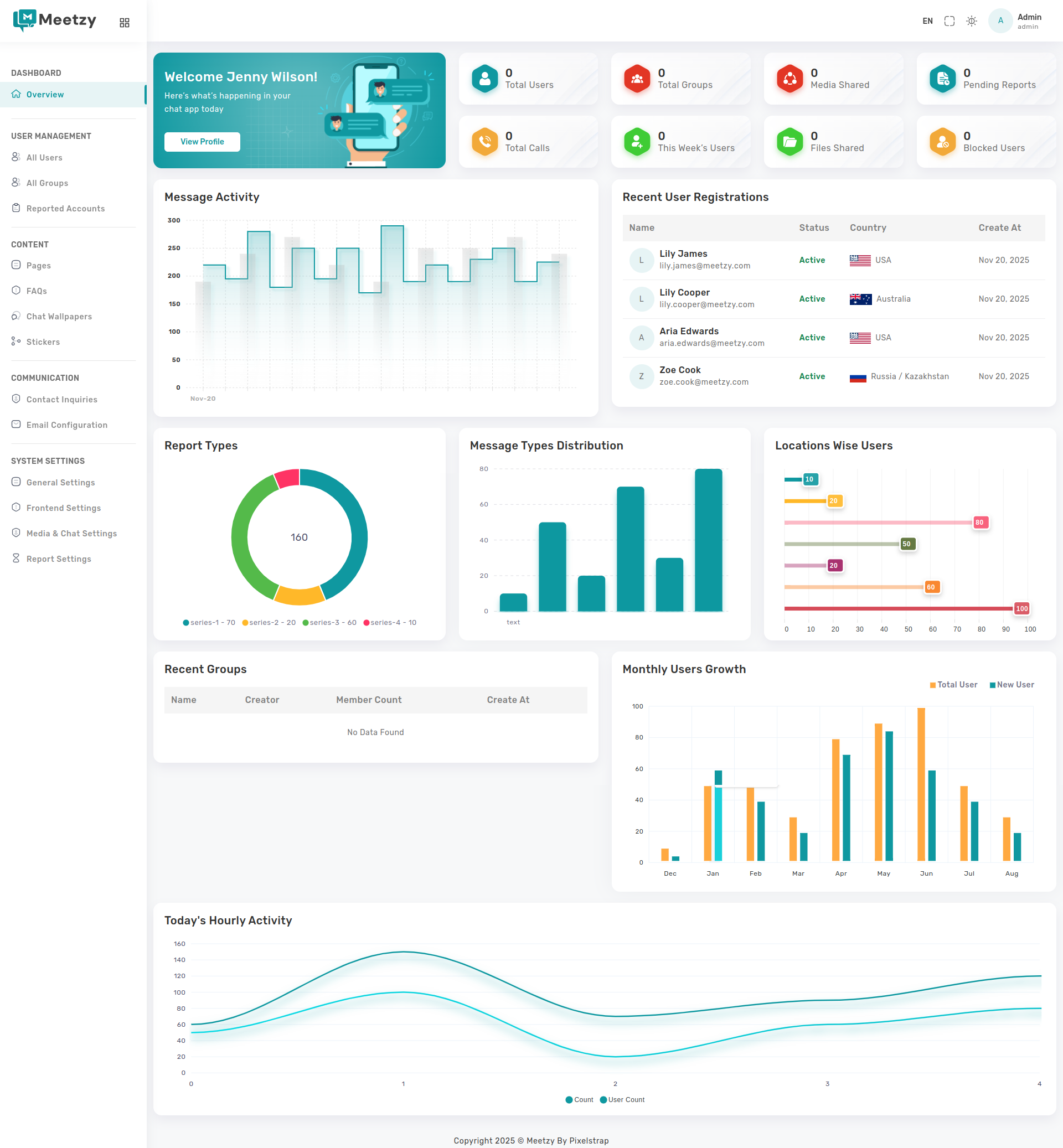Open Admin profile avatar menu

pyautogui.click(x=1000, y=21)
